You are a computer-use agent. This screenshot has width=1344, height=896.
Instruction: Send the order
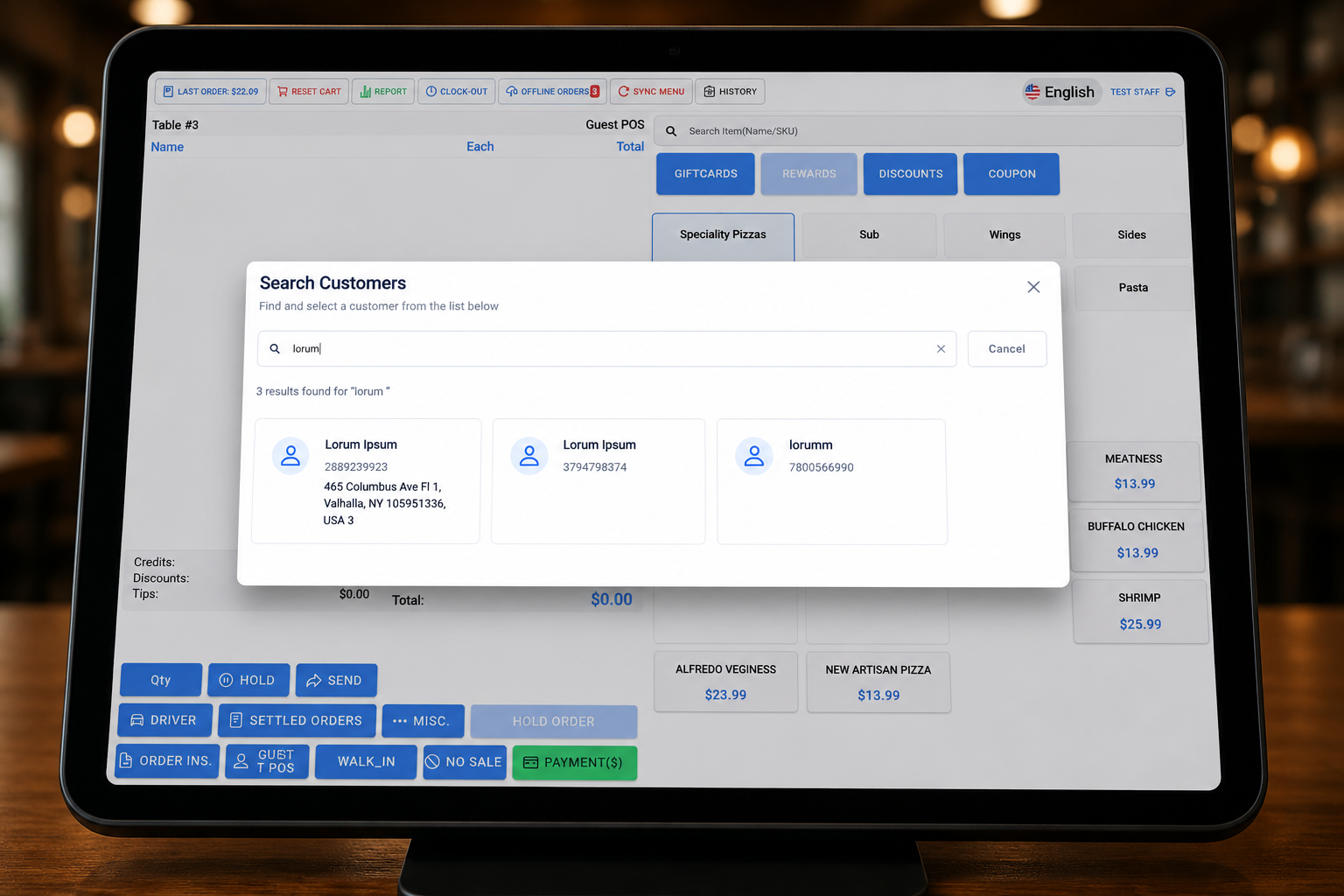(x=336, y=680)
